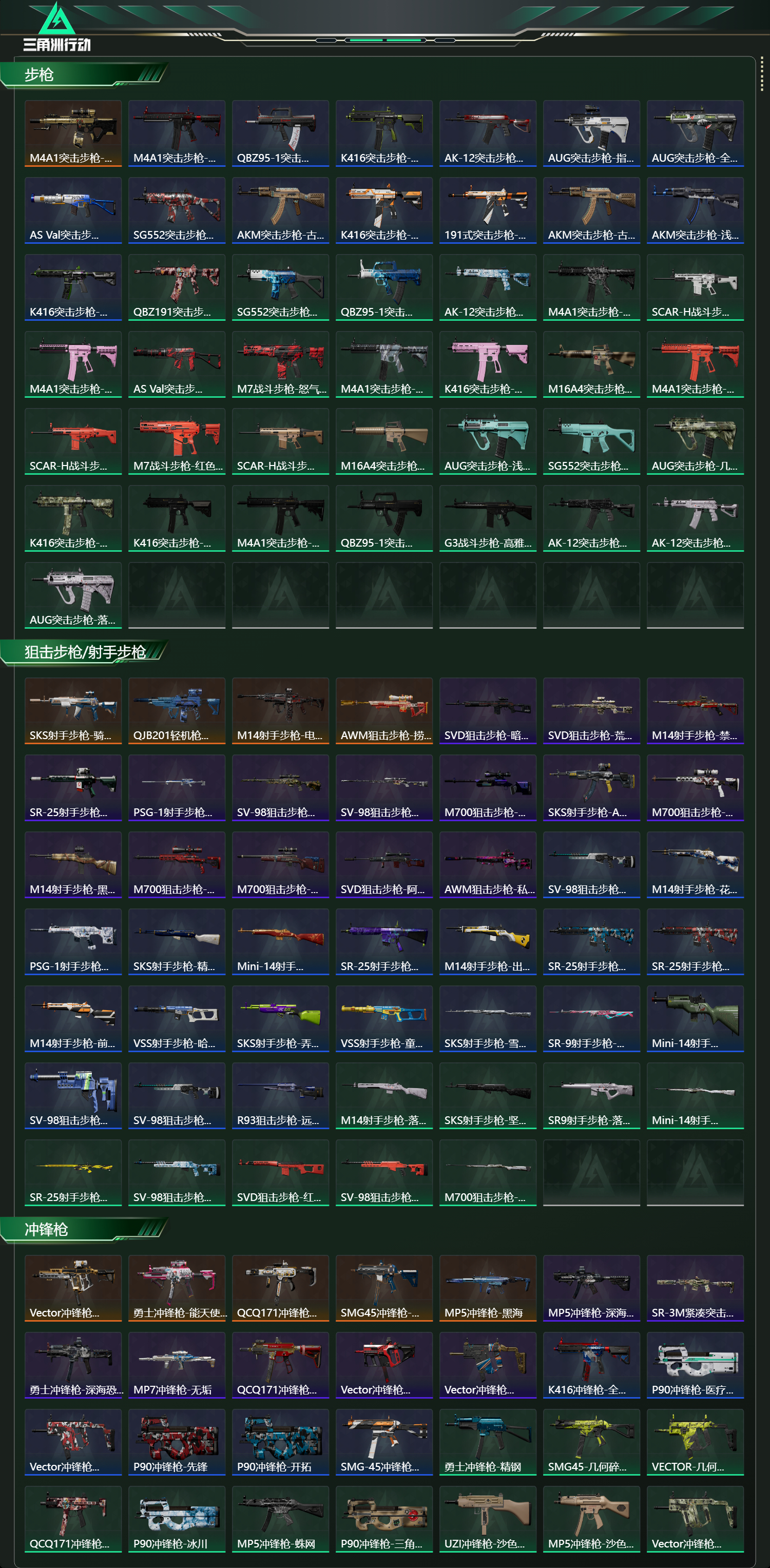
Task: Select the QJB201轻机枪 blue skin
Action: coord(177,710)
